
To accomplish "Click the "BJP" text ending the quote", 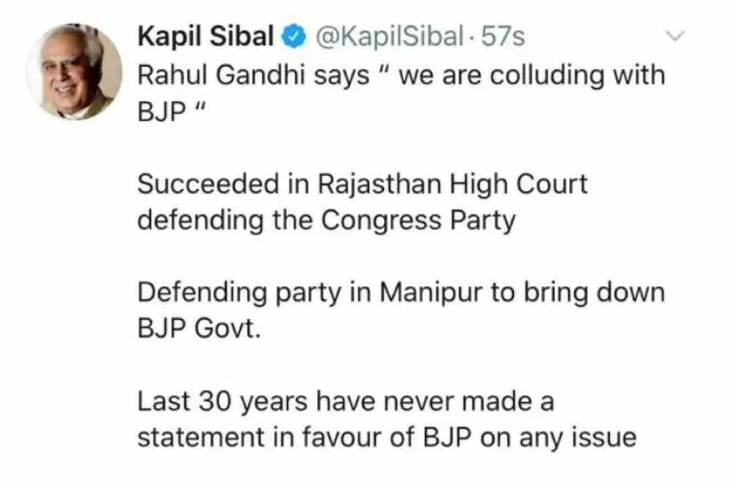I will (x=157, y=110).
